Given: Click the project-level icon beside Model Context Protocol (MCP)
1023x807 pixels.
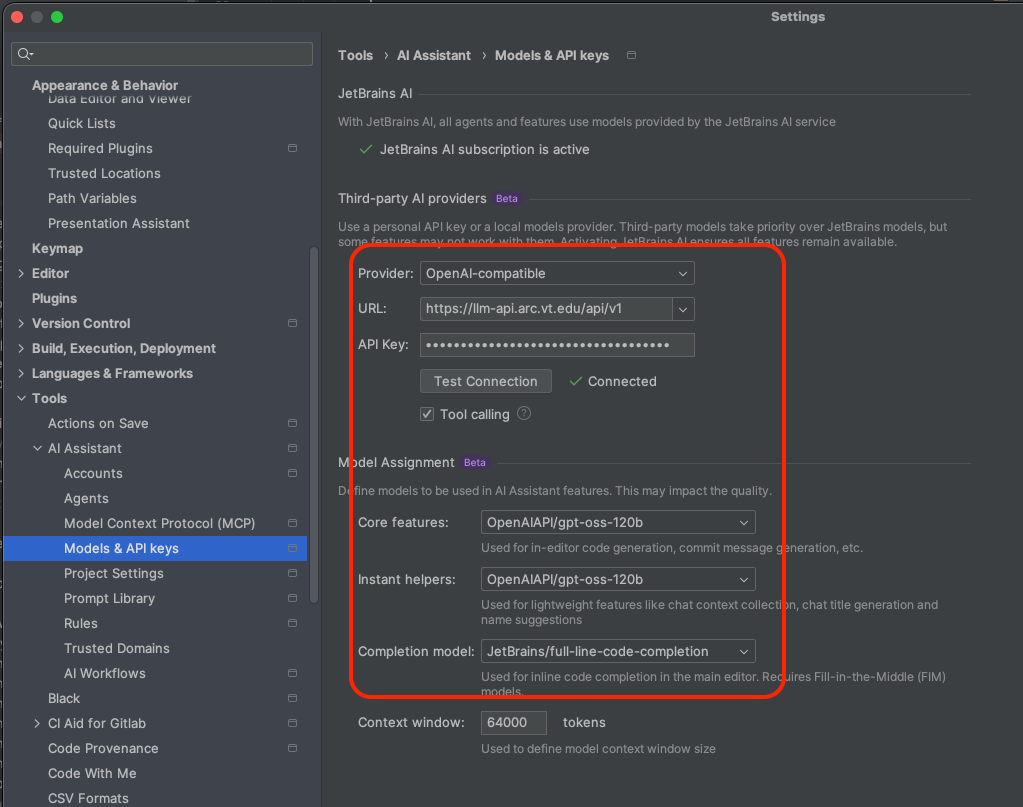Looking at the screenshot, I should point(292,523).
